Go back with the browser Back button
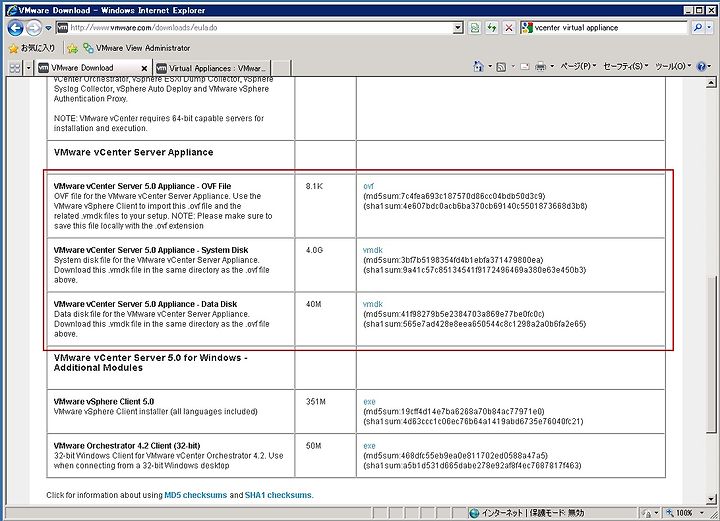 pos(15,28)
